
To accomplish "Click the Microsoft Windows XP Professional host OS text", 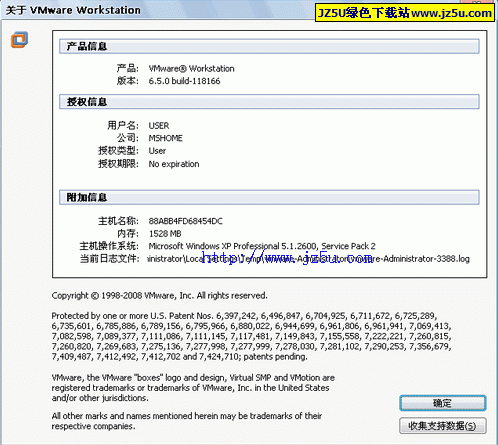I will (x=262, y=246).
